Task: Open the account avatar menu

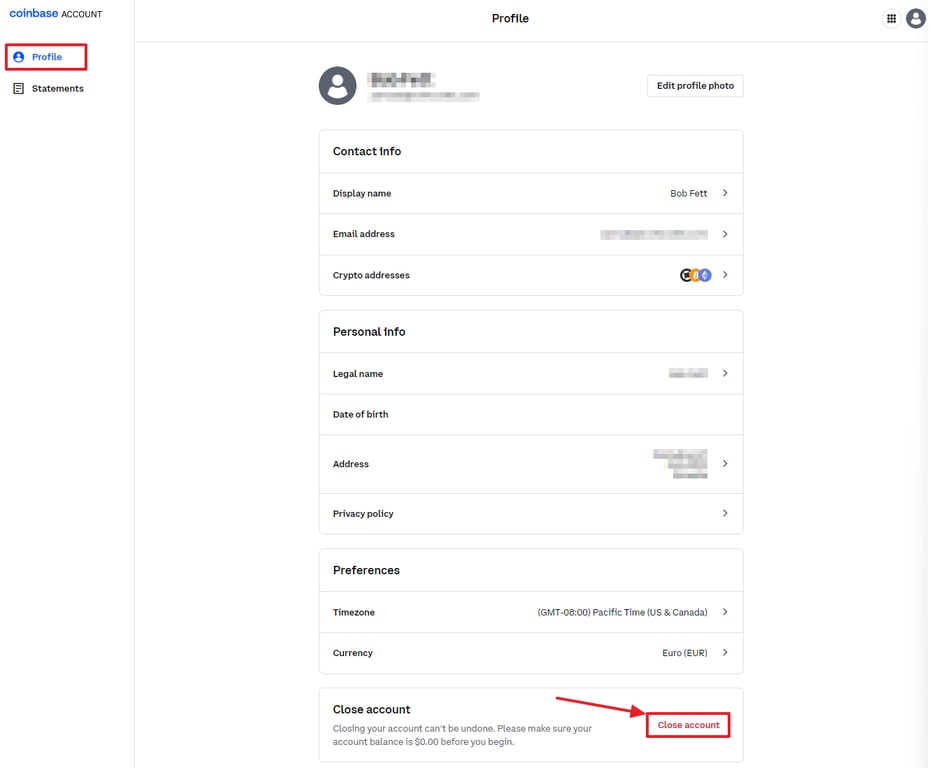Action: tap(916, 18)
